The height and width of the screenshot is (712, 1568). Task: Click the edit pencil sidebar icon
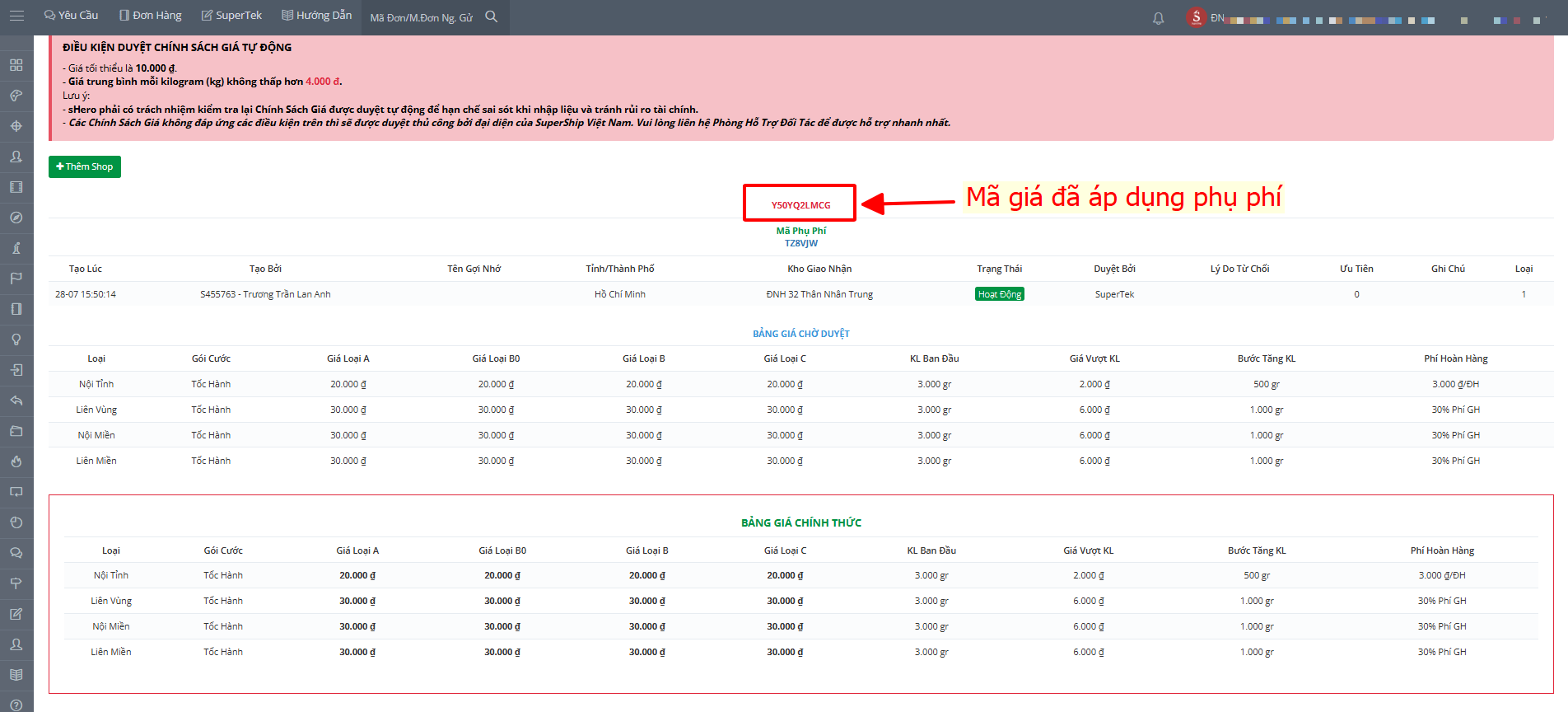tap(16, 614)
